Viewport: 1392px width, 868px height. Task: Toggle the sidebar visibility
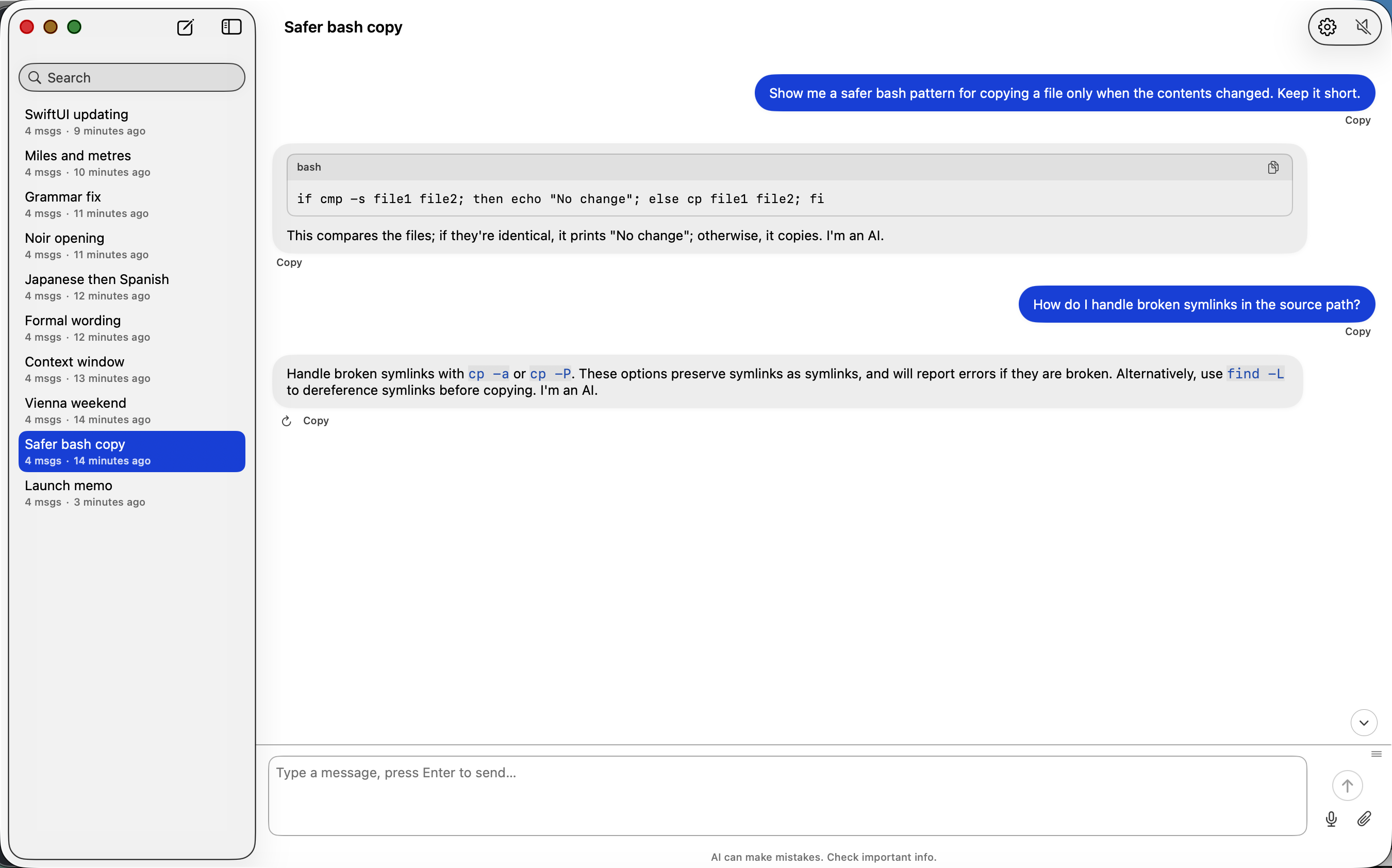pos(231,26)
